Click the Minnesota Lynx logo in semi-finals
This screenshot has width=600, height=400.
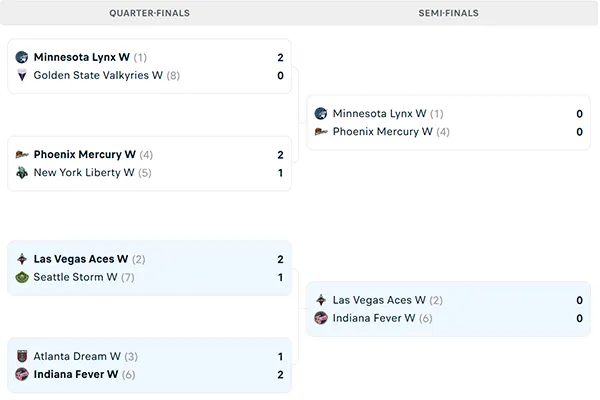tap(321, 114)
